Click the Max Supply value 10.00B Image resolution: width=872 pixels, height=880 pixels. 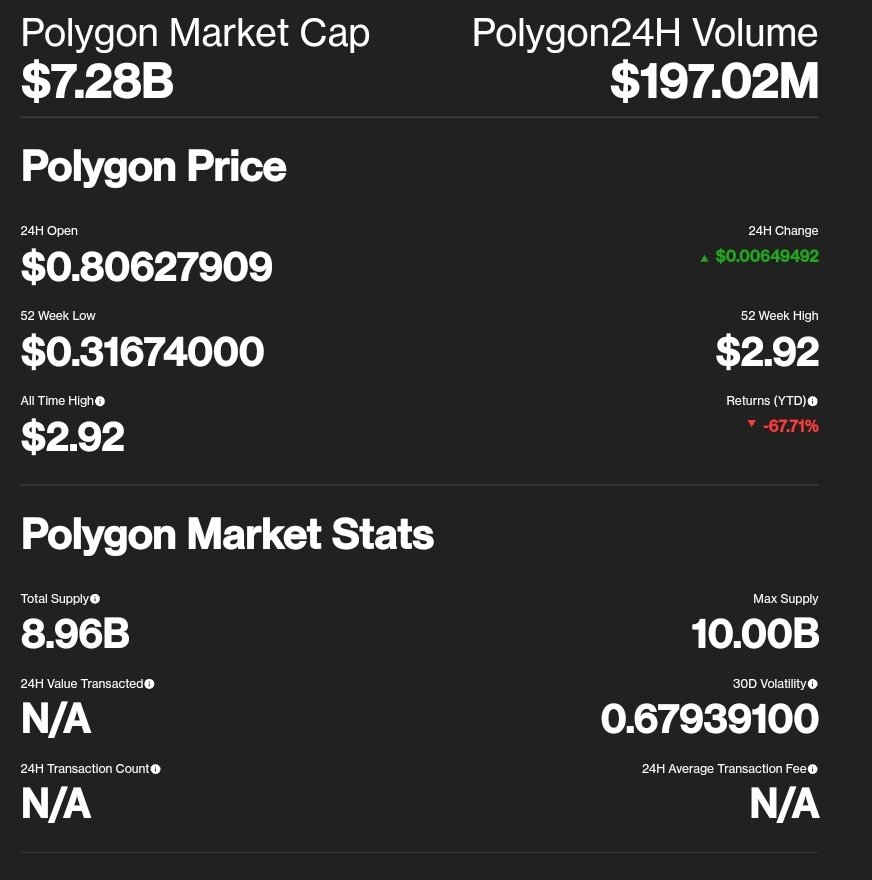[755, 634]
